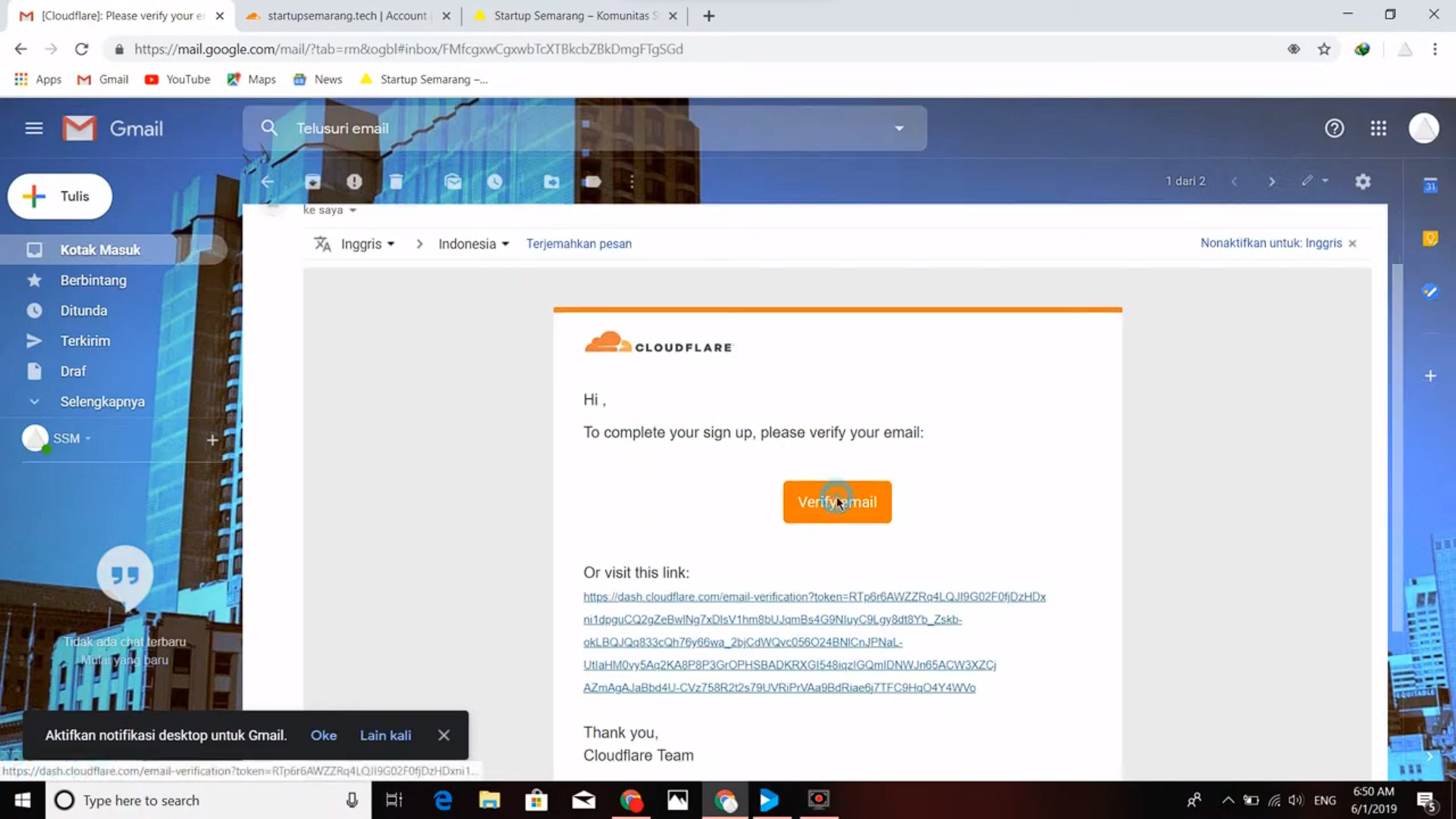Collapse the side panel arrow at bottom right
The image size is (1456, 819).
[x=1429, y=756]
